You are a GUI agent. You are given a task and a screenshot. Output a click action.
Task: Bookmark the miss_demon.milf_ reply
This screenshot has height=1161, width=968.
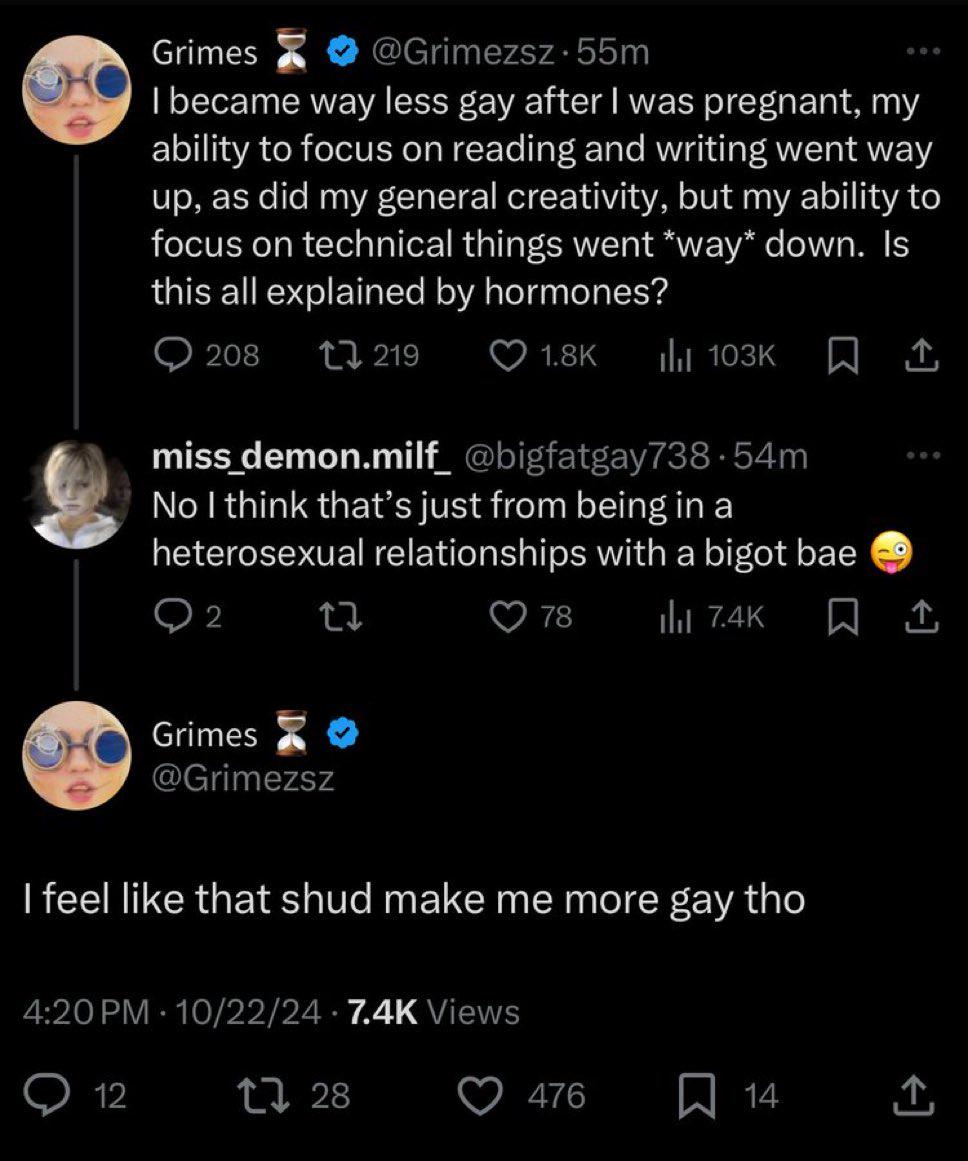coord(845,618)
